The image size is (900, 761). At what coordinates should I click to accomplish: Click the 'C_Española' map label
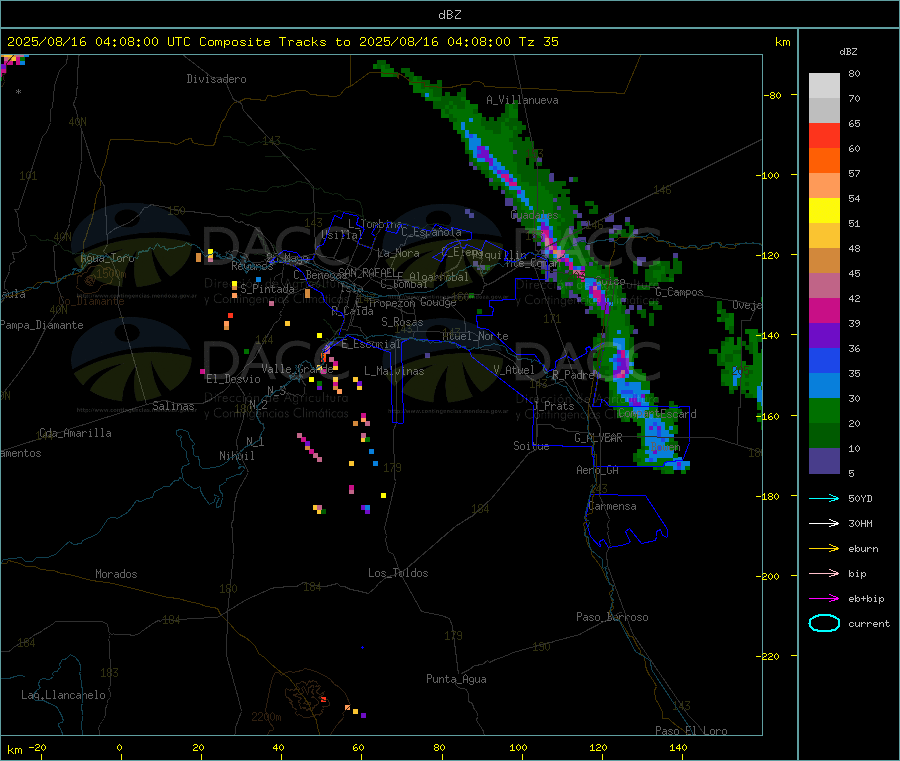[431, 232]
